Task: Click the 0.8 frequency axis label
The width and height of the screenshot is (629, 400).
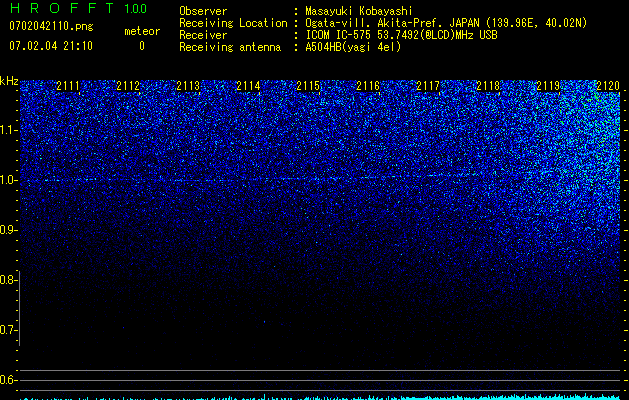Action: 7,280
